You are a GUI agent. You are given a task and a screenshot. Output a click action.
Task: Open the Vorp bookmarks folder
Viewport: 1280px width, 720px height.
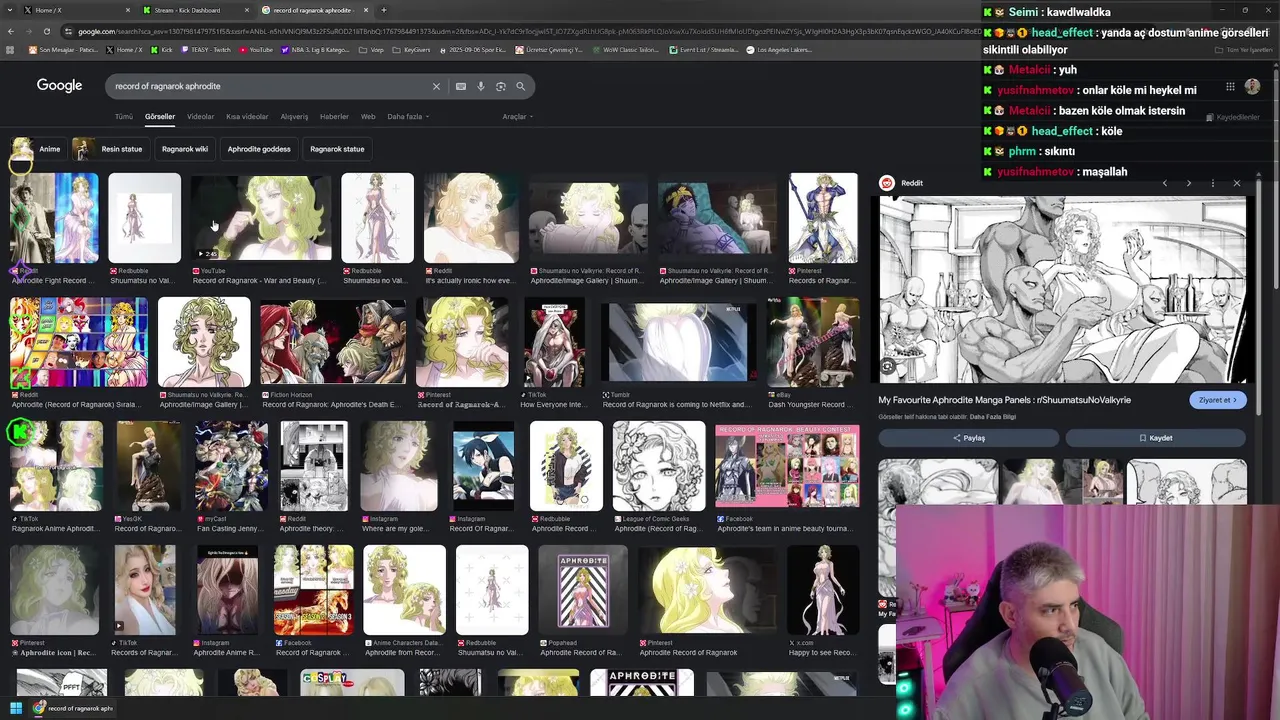point(371,49)
